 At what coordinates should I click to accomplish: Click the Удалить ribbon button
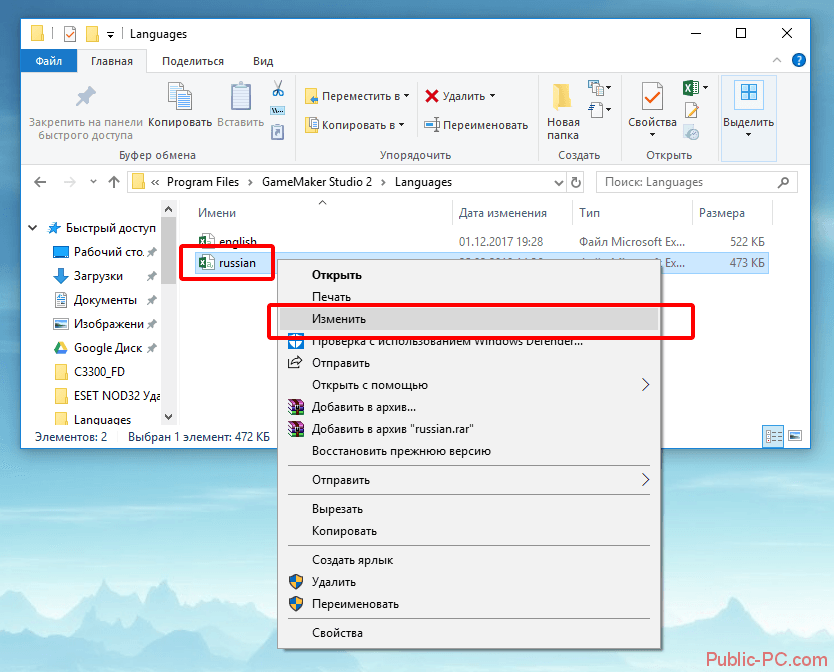pyautogui.click(x=459, y=97)
